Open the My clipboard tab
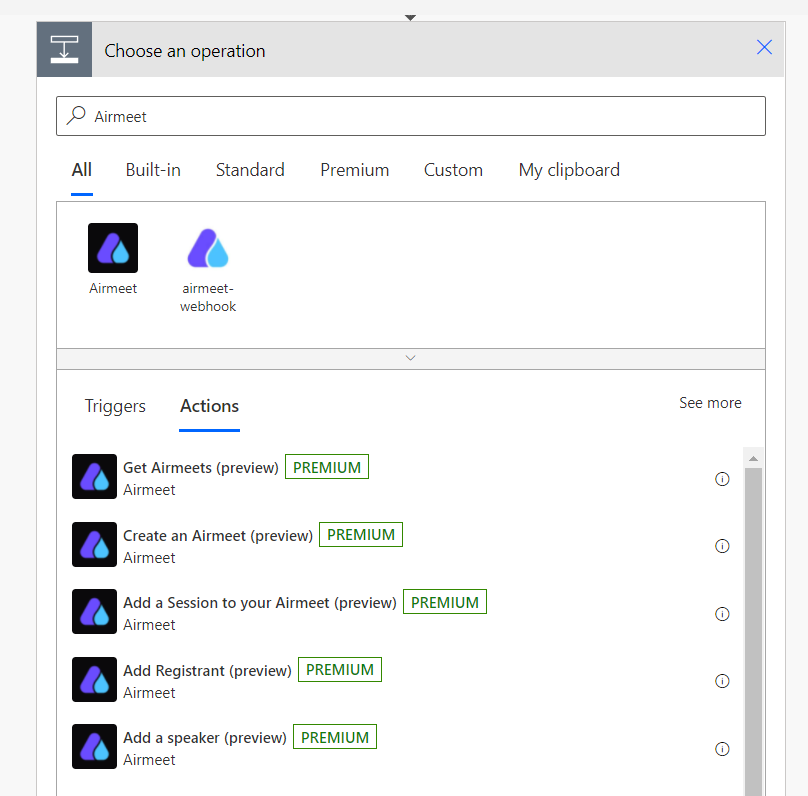The width and height of the screenshot is (808, 796). (x=569, y=170)
